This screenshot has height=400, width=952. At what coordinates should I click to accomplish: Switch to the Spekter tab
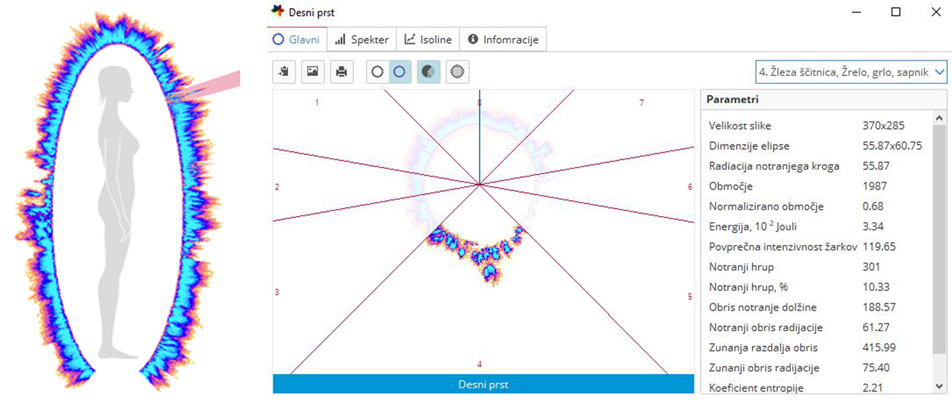(x=362, y=40)
